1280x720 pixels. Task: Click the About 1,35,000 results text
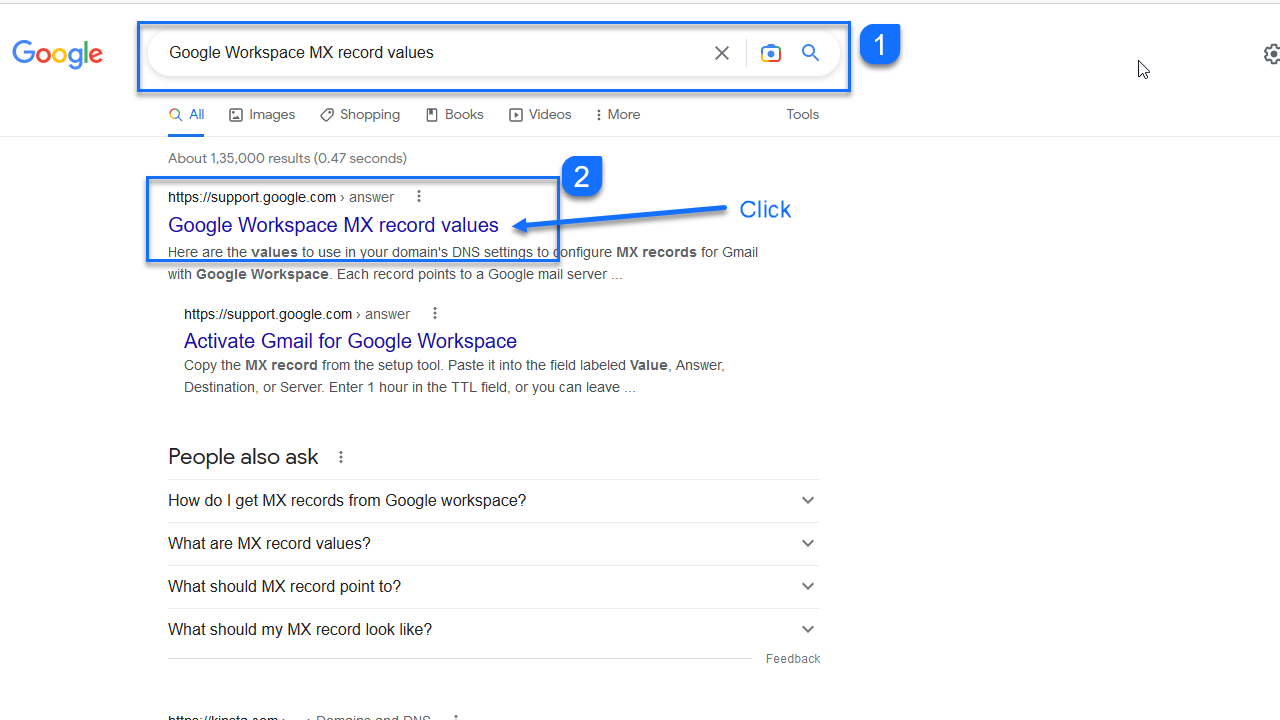pos(287,158)
